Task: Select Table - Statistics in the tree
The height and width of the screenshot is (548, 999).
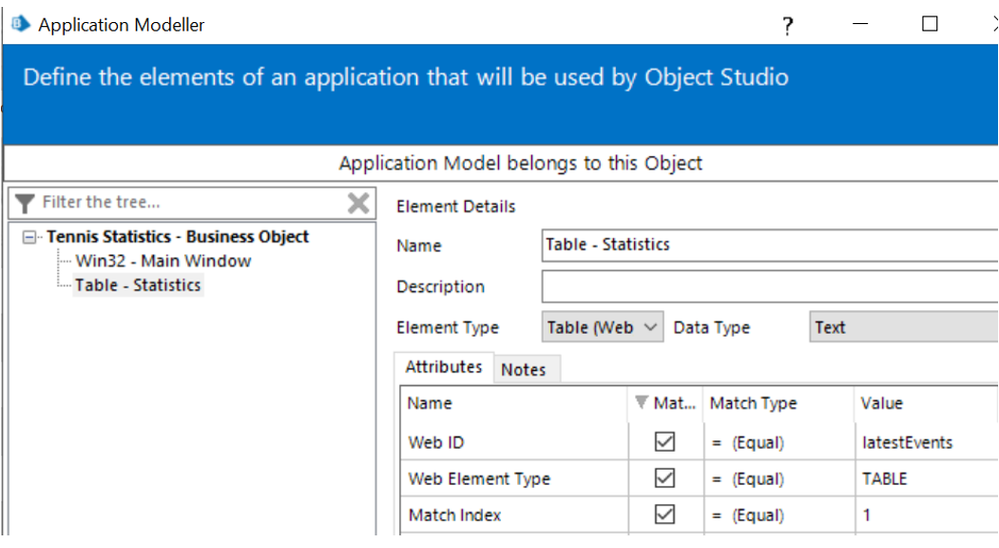Action: point(138,285)
